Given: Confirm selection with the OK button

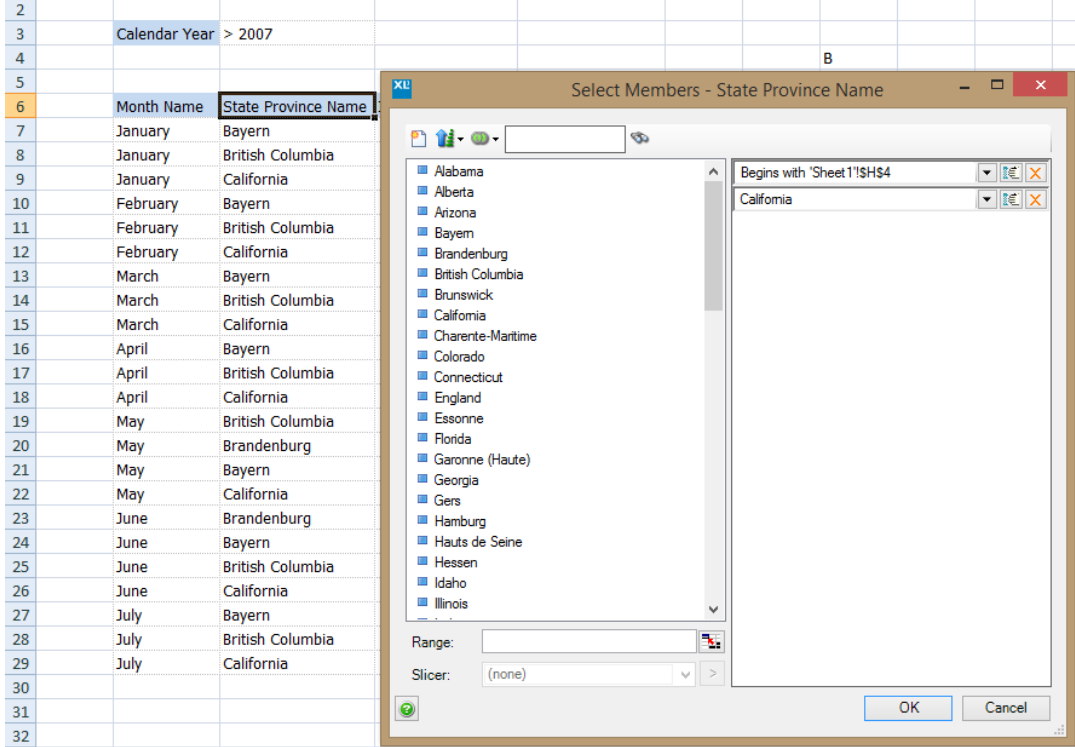Looking at the screenshot, I should pos(906,708).
